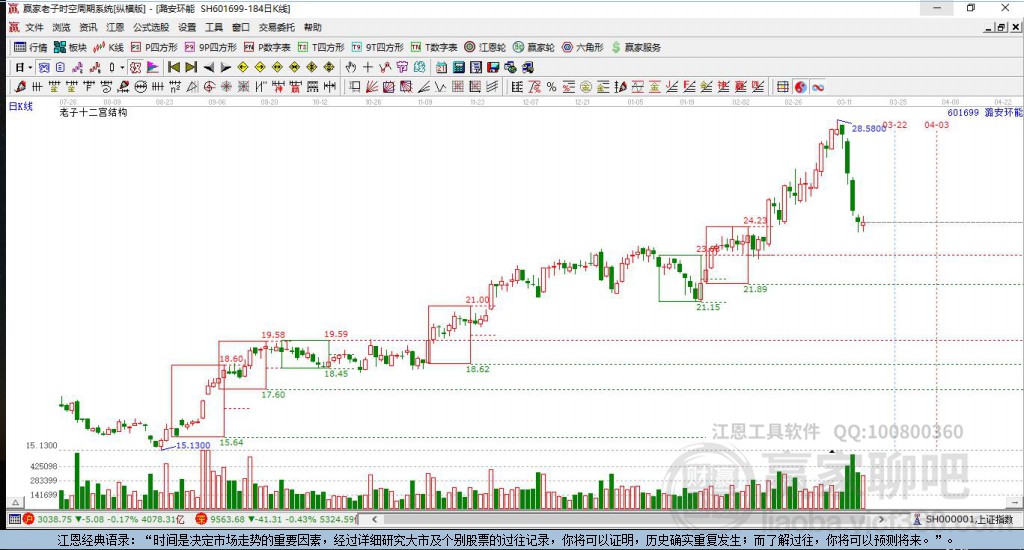This screenshot has width=1024, height=550.
Task: Open the 交易委托 menu
Action: coord(276,27)
